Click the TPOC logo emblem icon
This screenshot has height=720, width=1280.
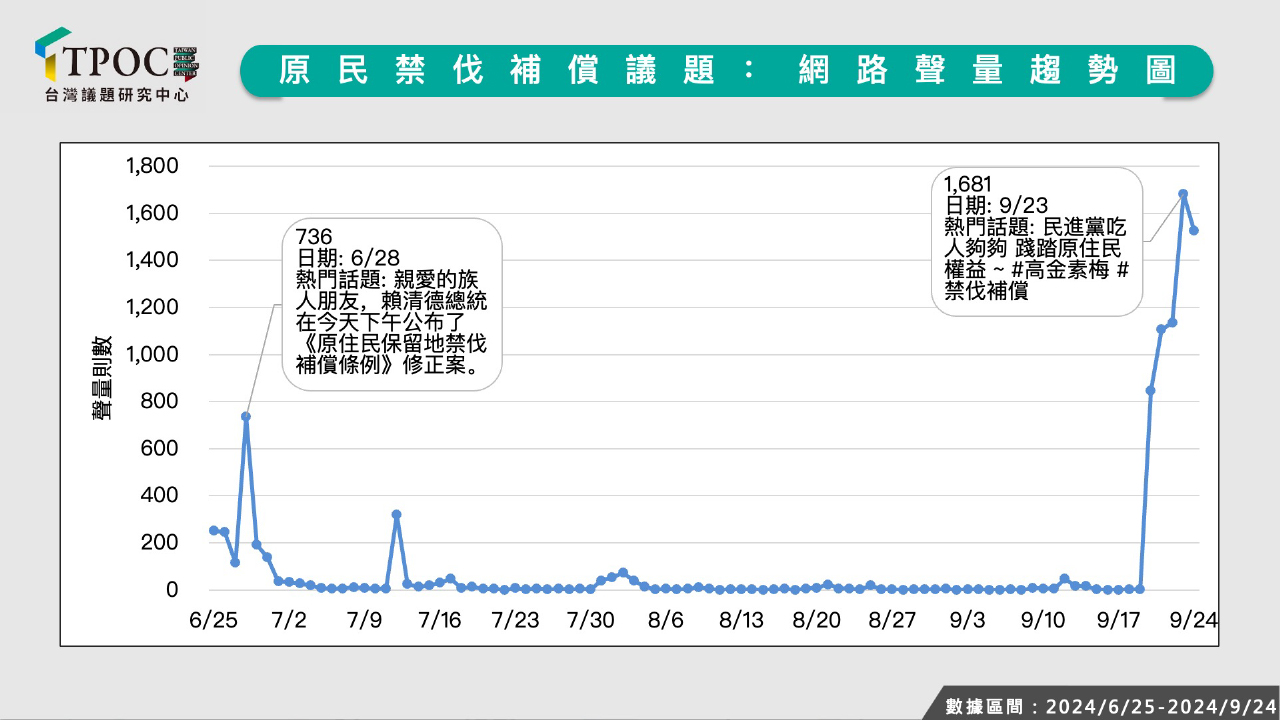52,54
